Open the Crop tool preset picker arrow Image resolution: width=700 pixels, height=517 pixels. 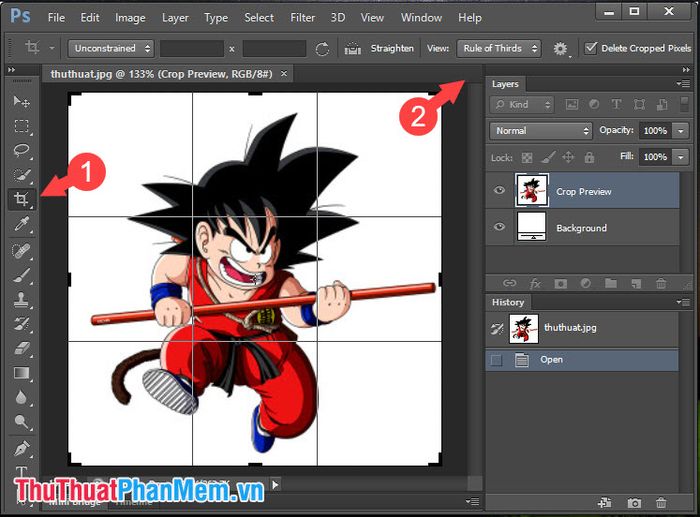[52, 48]
